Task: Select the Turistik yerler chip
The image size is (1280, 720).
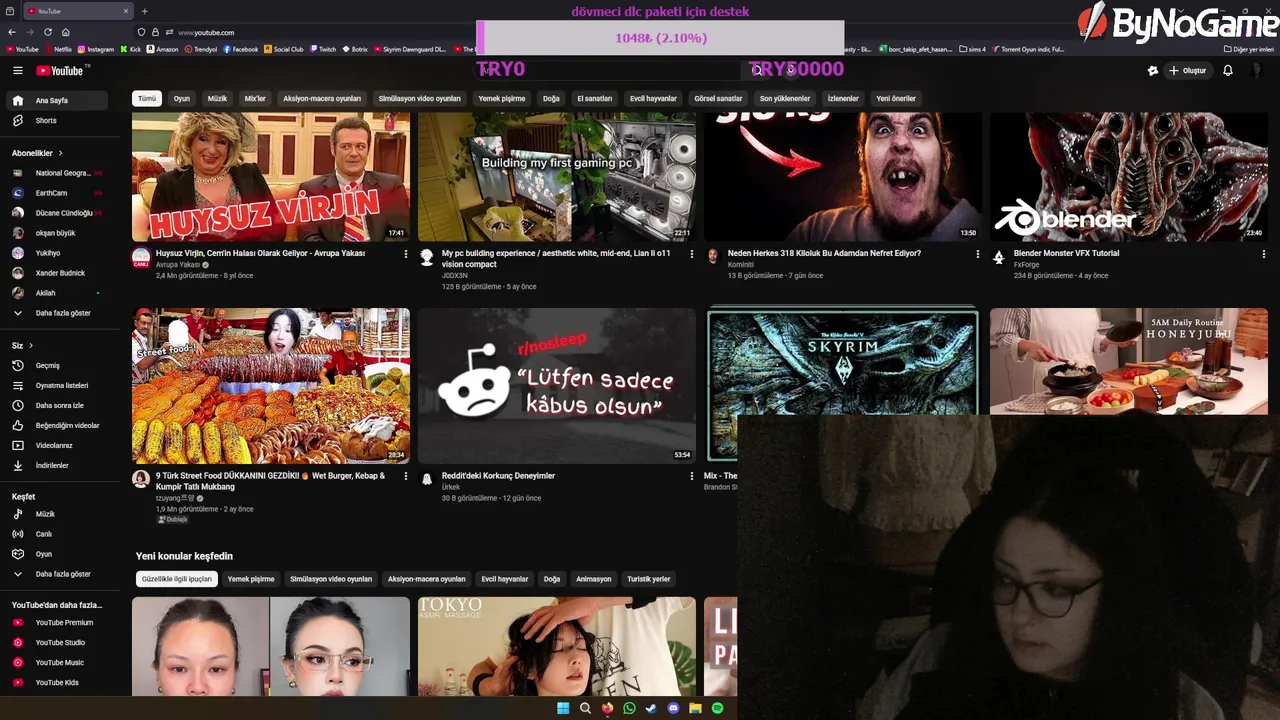Action: 649,579
